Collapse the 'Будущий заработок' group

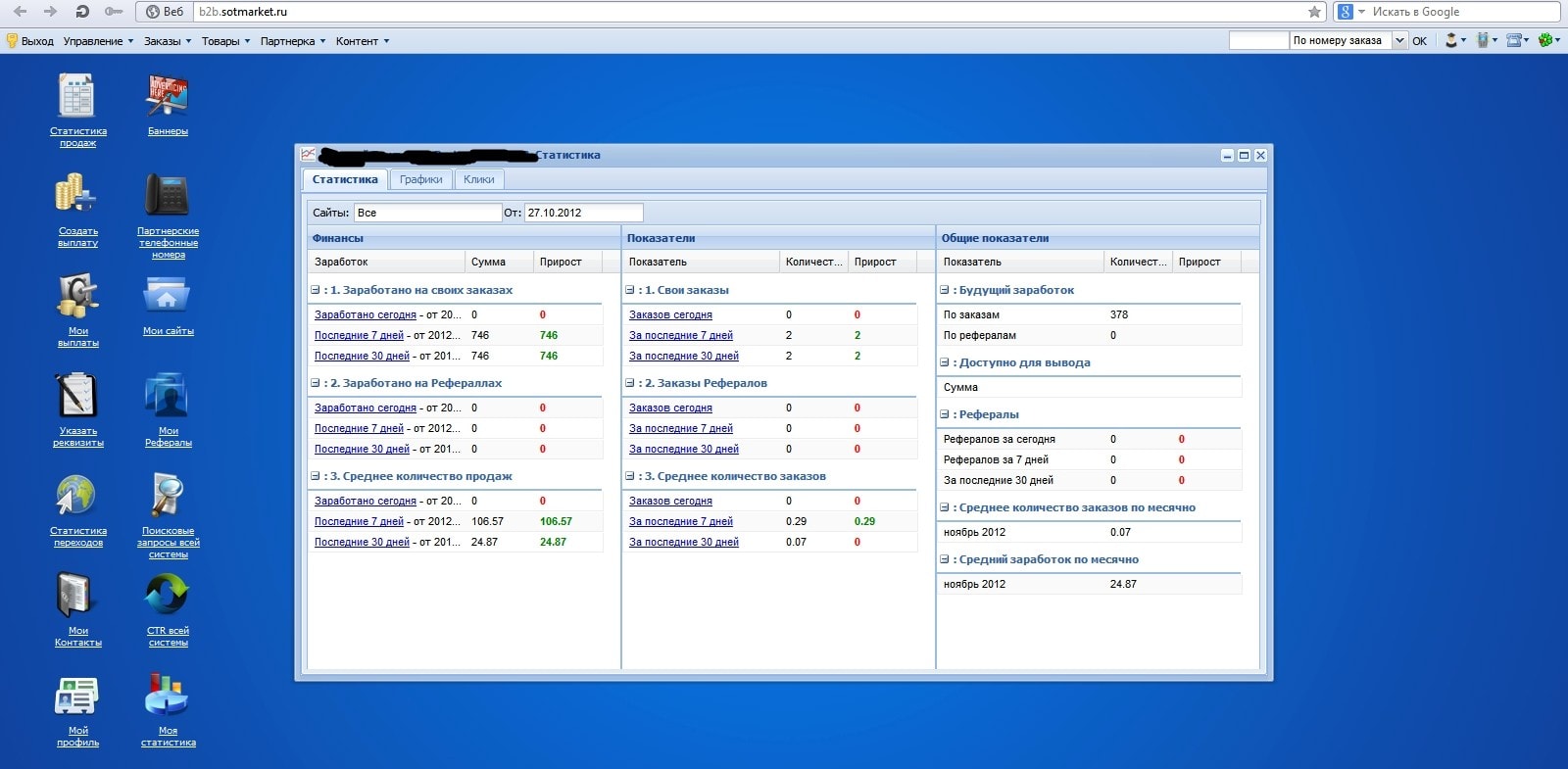pos(945,290)
